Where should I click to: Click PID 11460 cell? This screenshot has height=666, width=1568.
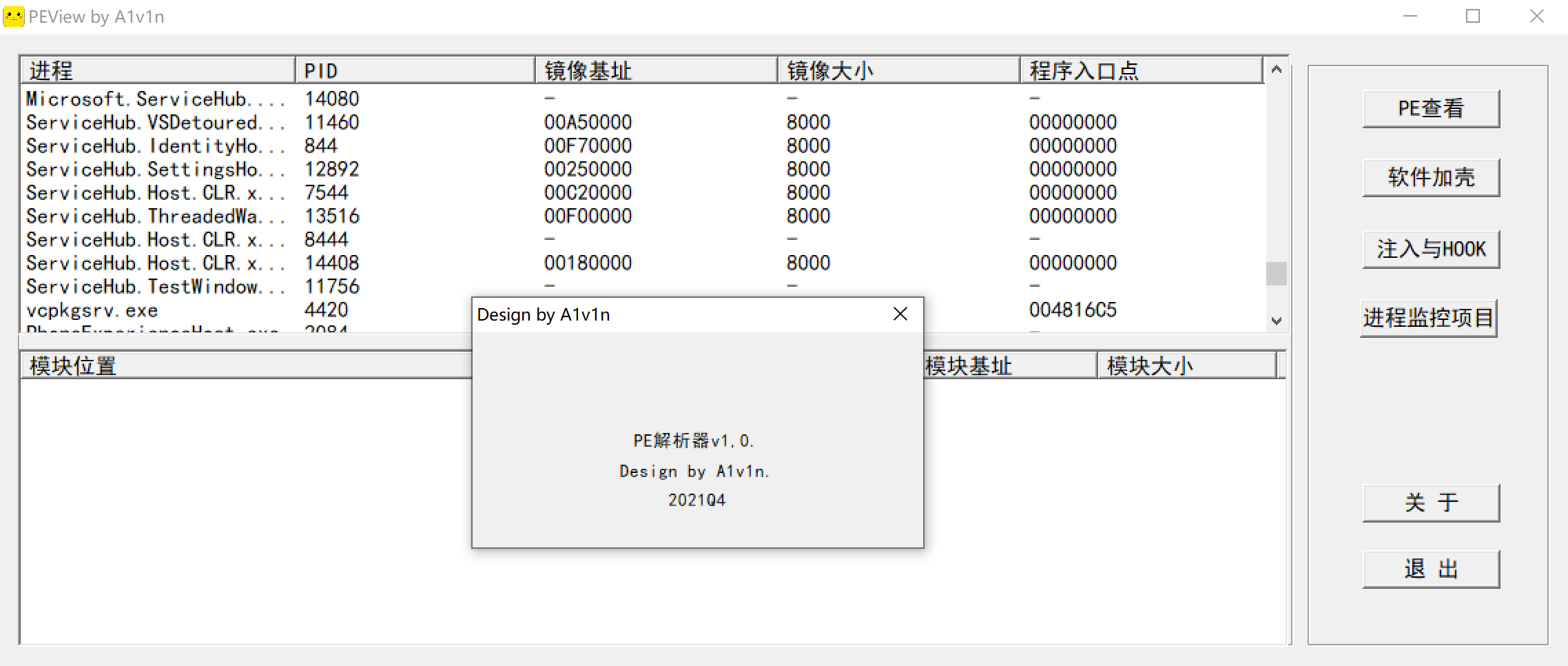331,123
